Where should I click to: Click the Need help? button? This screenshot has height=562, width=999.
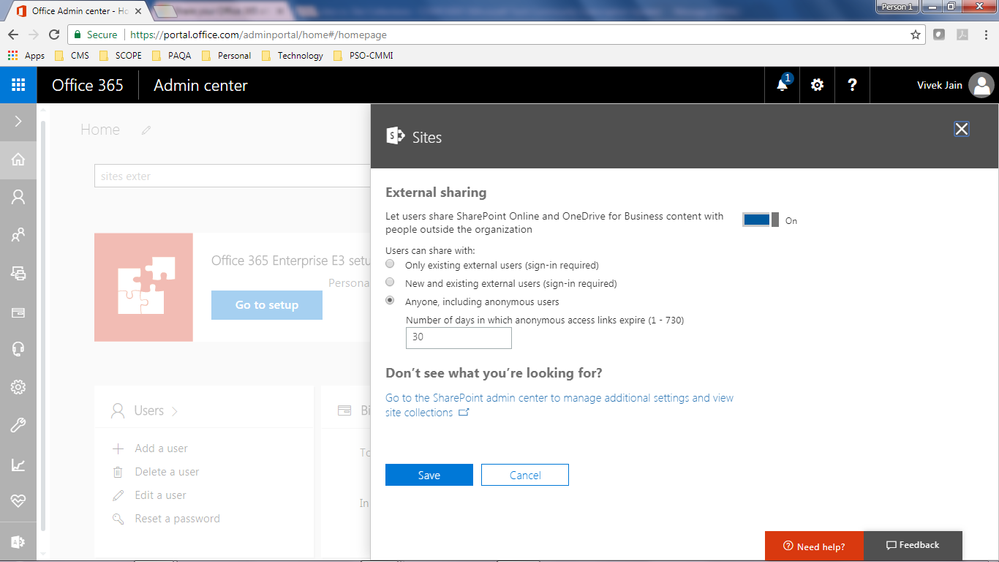pyautogui.click(x=814, y=546)
